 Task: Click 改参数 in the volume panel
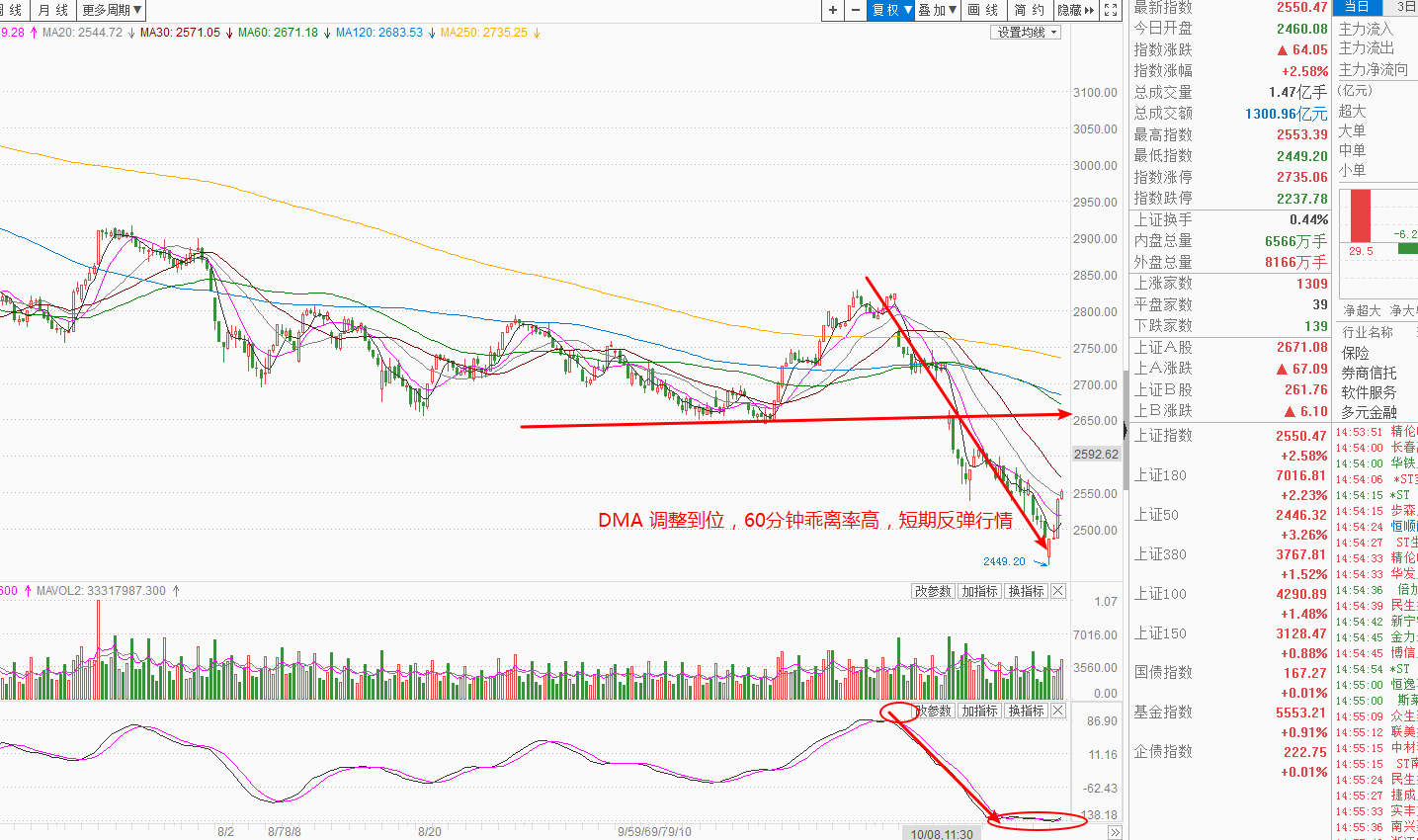(x=933, y=591)
